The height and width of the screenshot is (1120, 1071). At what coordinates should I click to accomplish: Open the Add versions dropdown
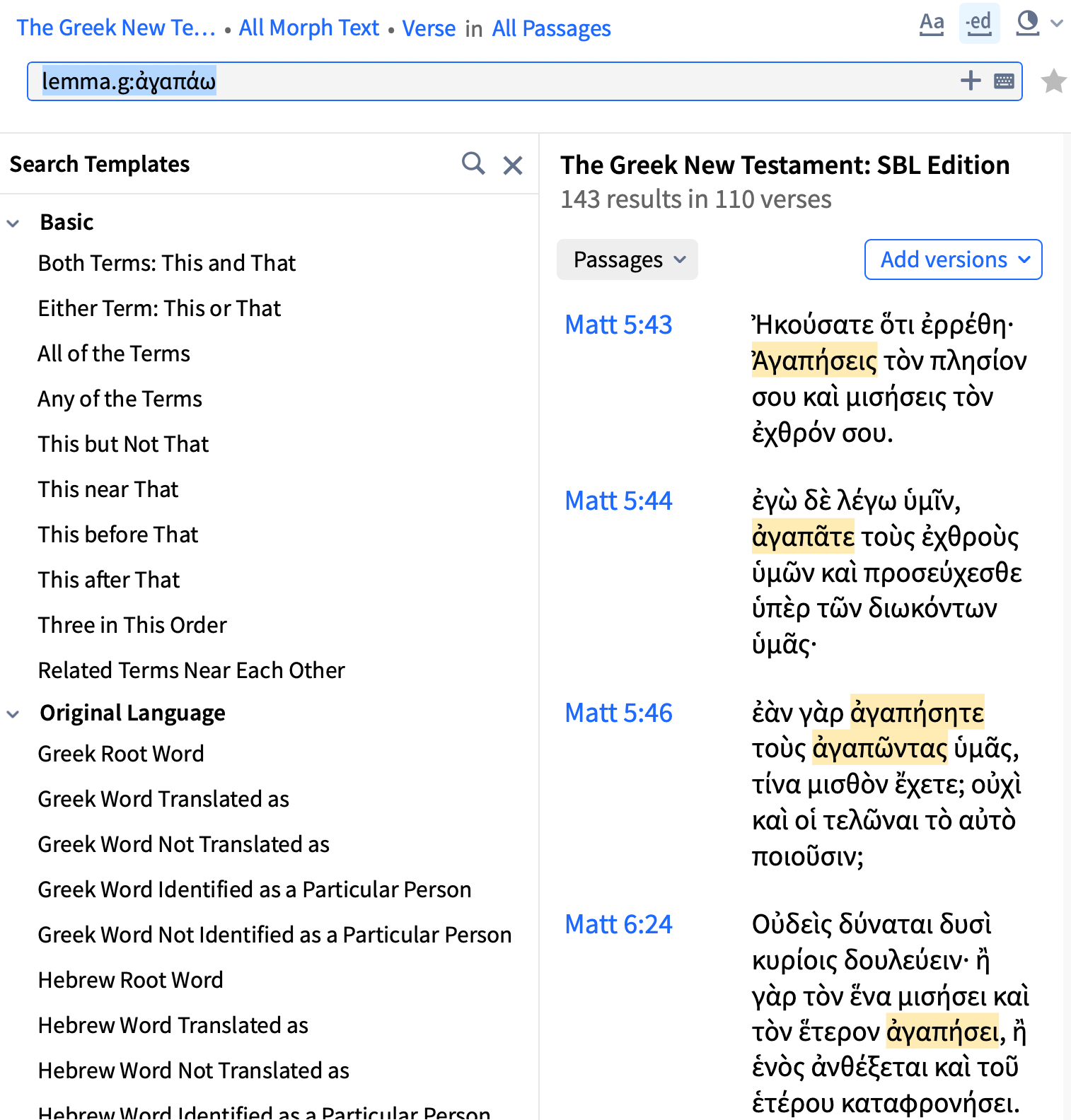[953, 259]
